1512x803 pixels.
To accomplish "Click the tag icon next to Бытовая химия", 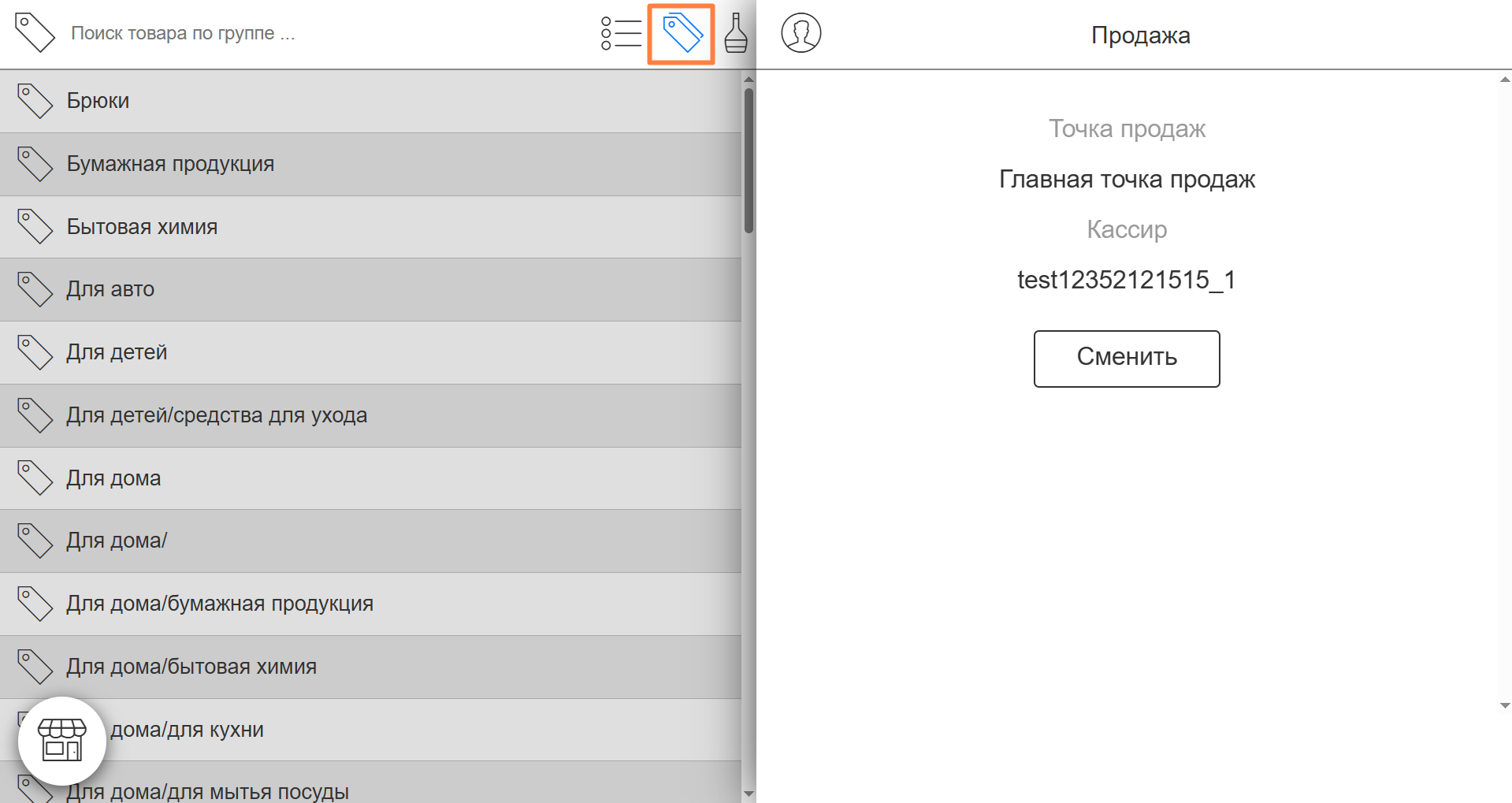I will (35, 227).
